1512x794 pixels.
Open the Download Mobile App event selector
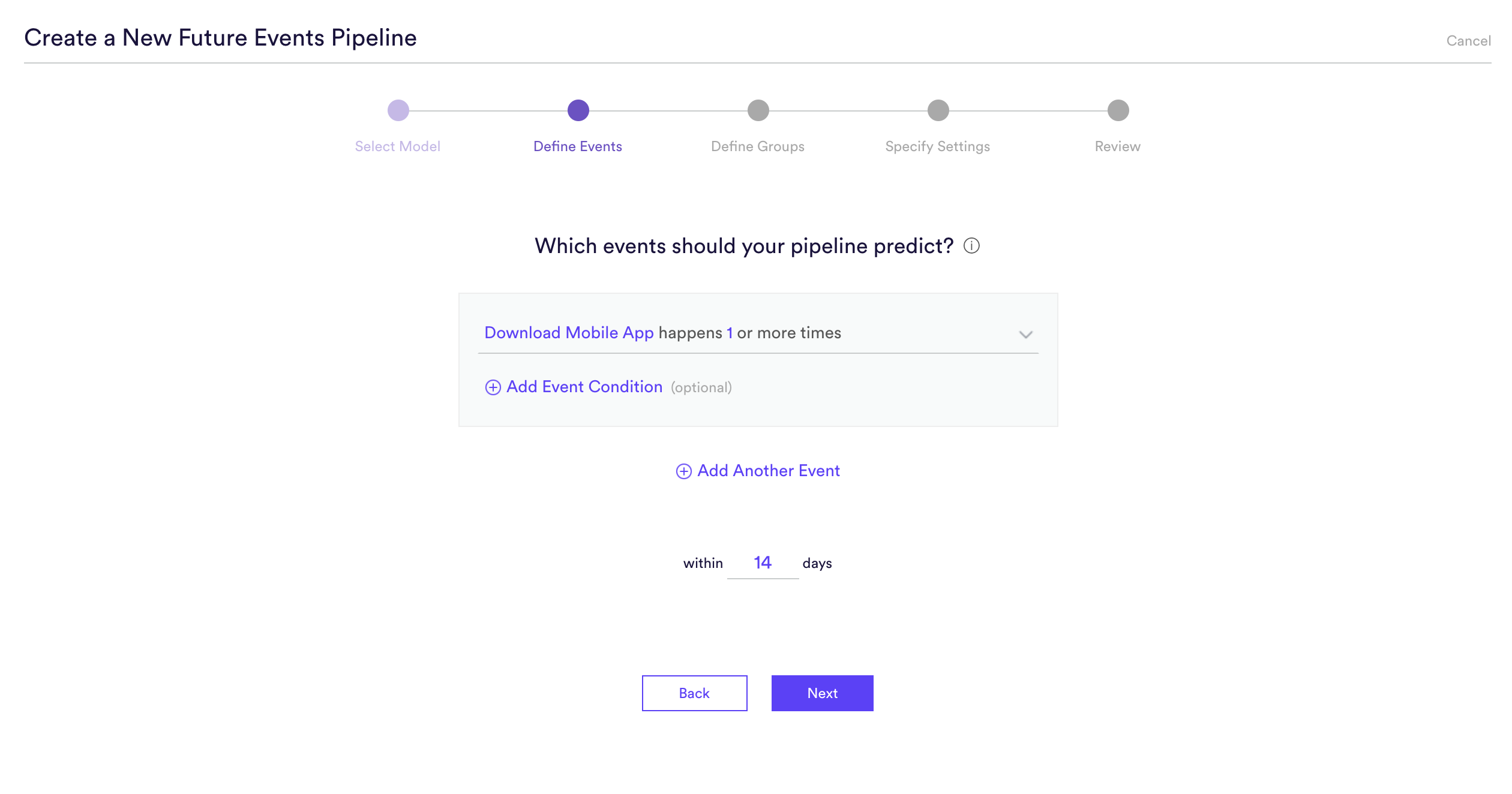click(x=569, y=333)
